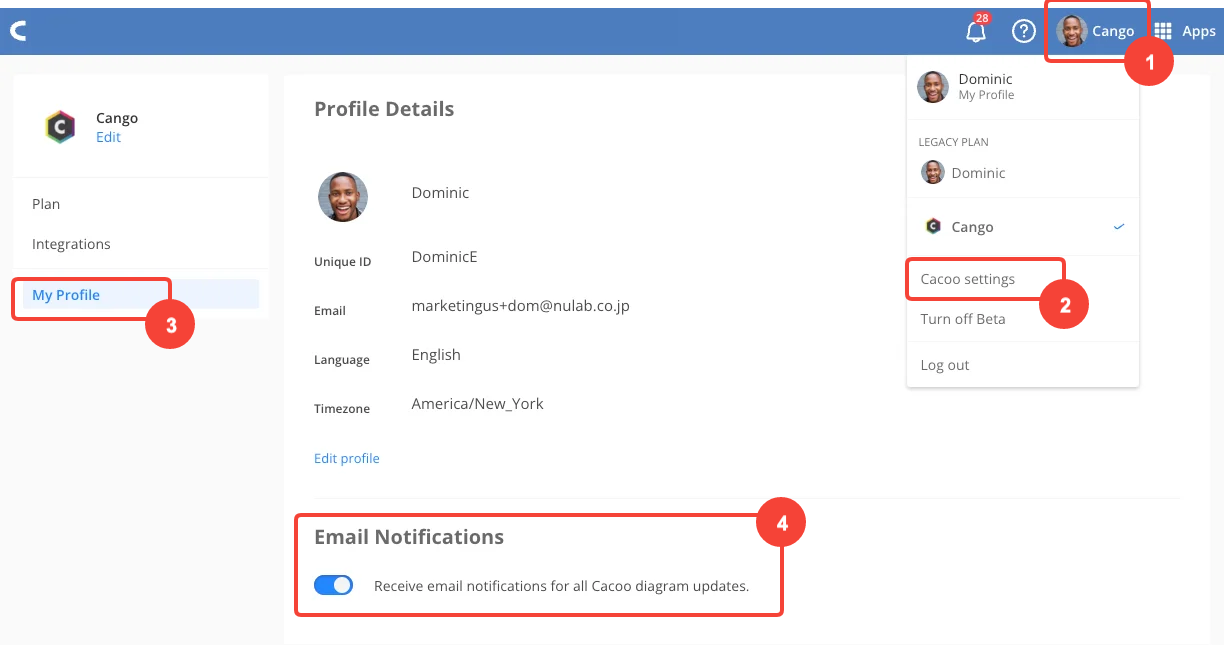
Task: Open the Apps grid launcher
Action: click(x=1163, y=31)
